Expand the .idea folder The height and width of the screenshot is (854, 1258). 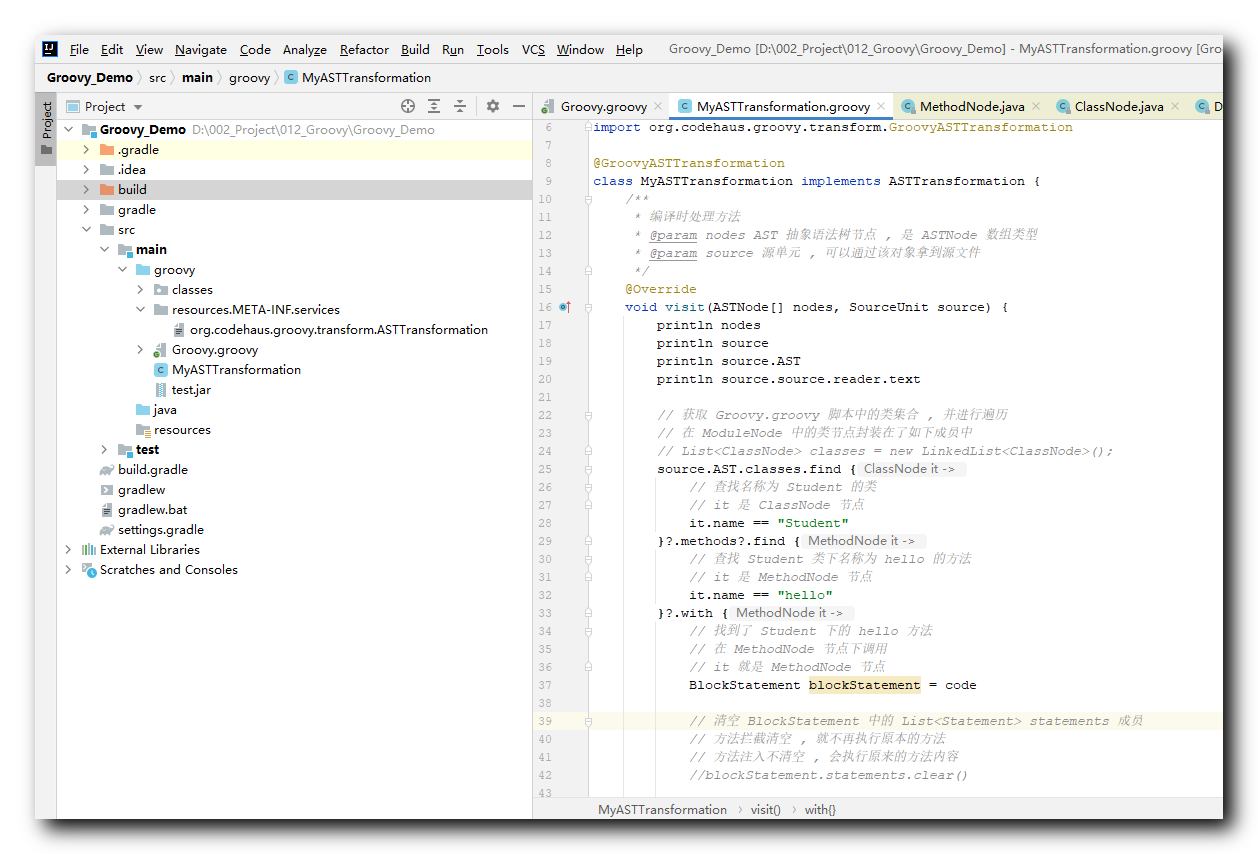coord(86,169)
